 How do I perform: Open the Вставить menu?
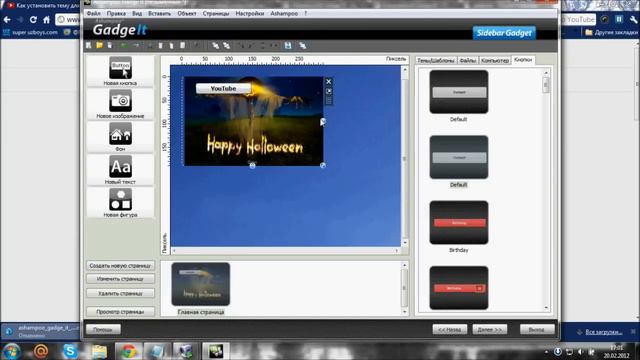point(159,13)
